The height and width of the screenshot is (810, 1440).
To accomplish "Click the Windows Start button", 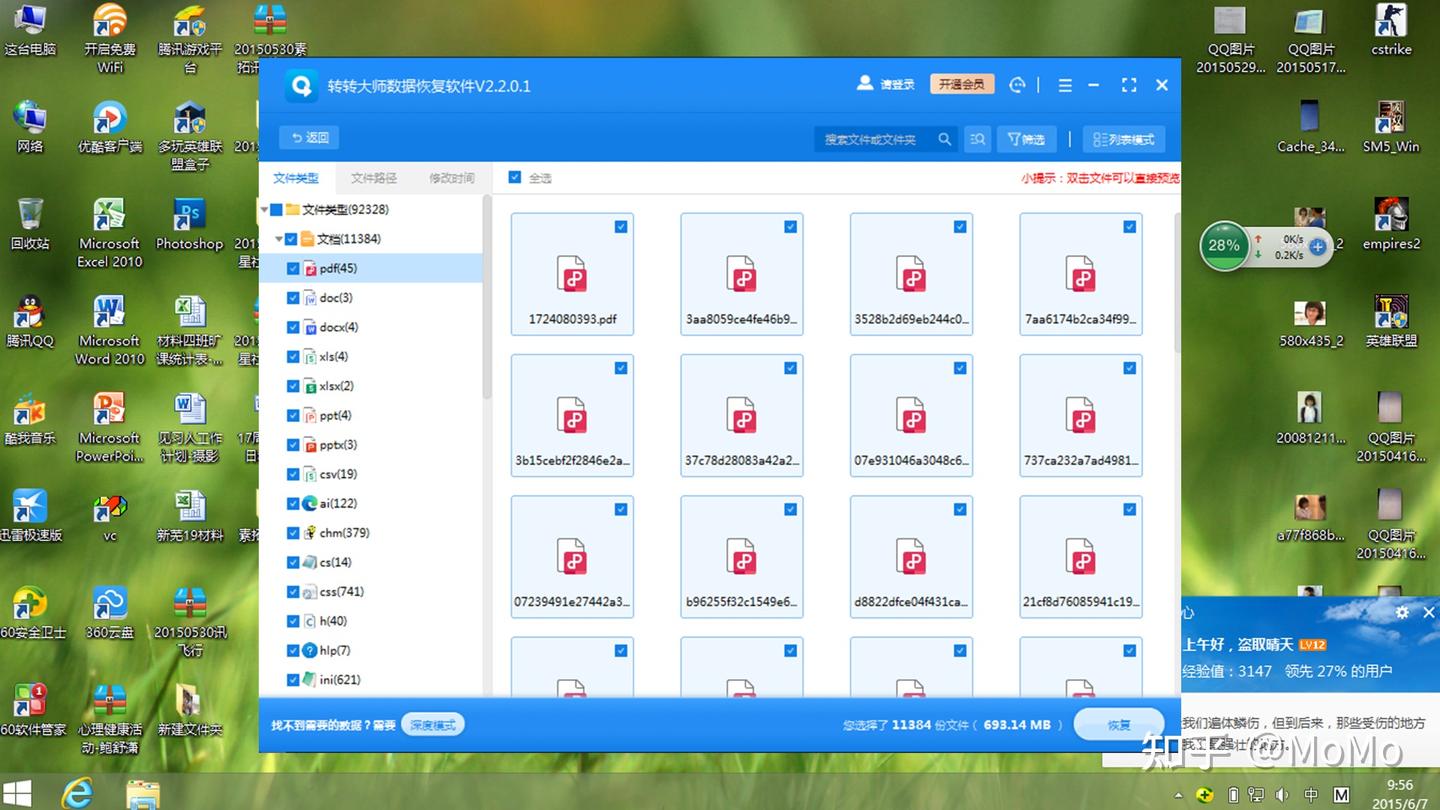I will tap(19, 792).
